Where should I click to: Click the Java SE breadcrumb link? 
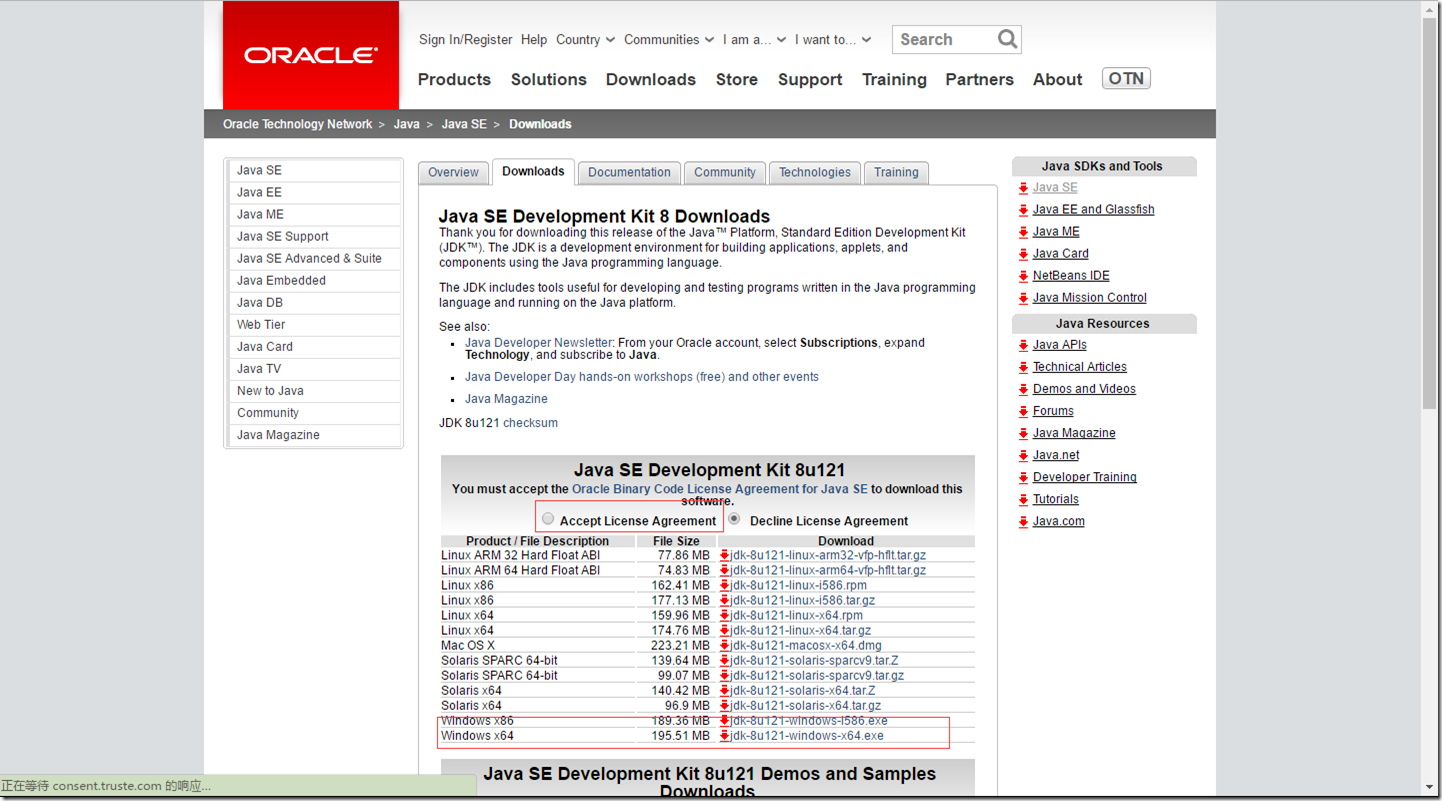point(464,124)
